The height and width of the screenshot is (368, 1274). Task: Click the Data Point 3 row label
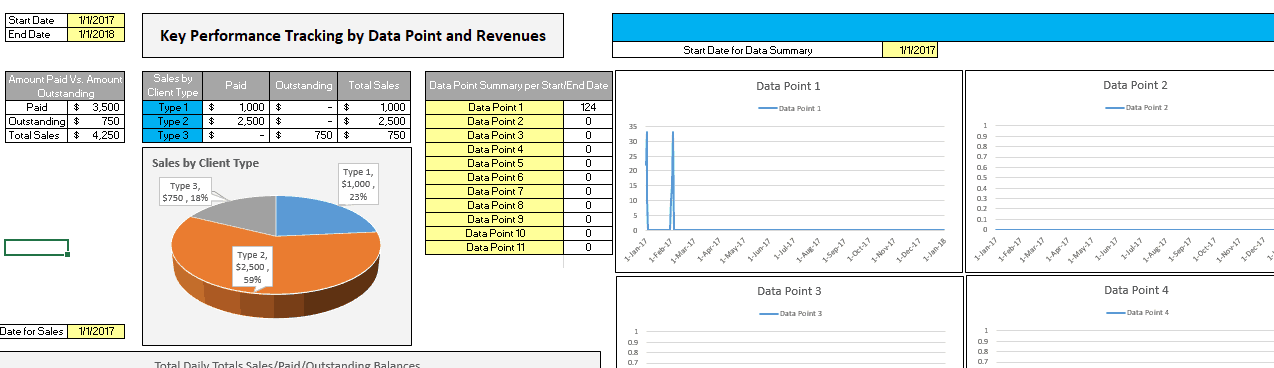pos(495,135)
